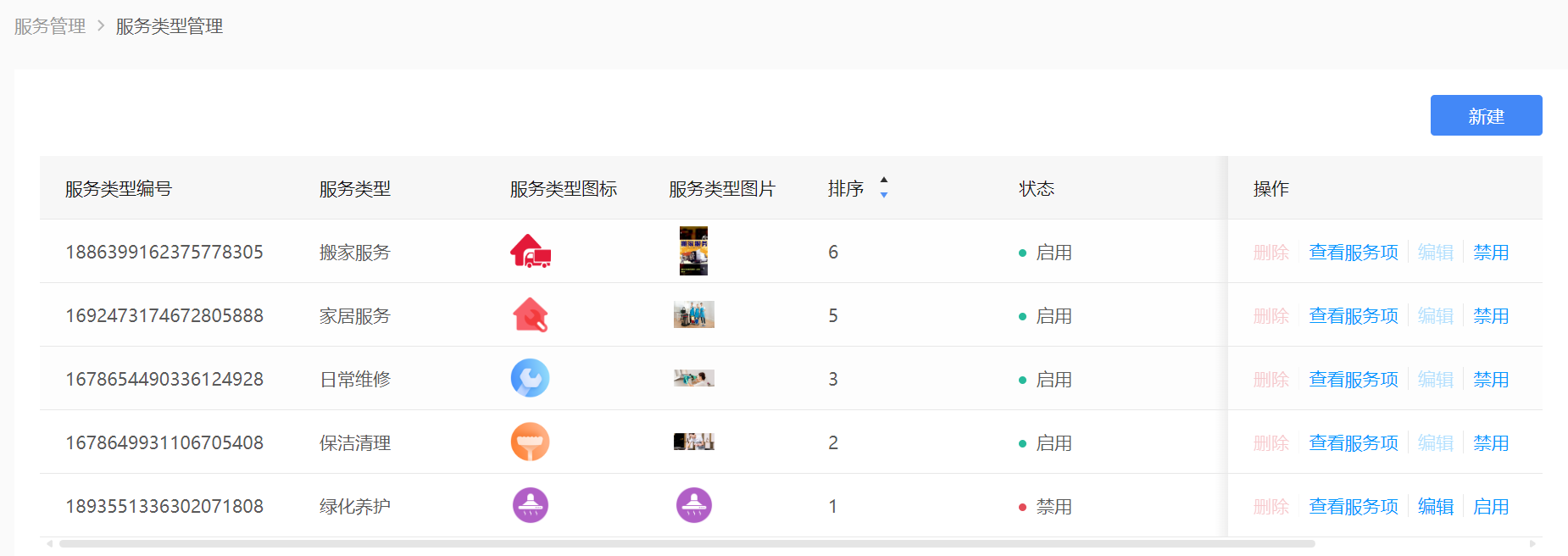Screen dimensions: 1568x556
Task: Click the 绿化养护 purple type icon
Action: pos(531,505)
